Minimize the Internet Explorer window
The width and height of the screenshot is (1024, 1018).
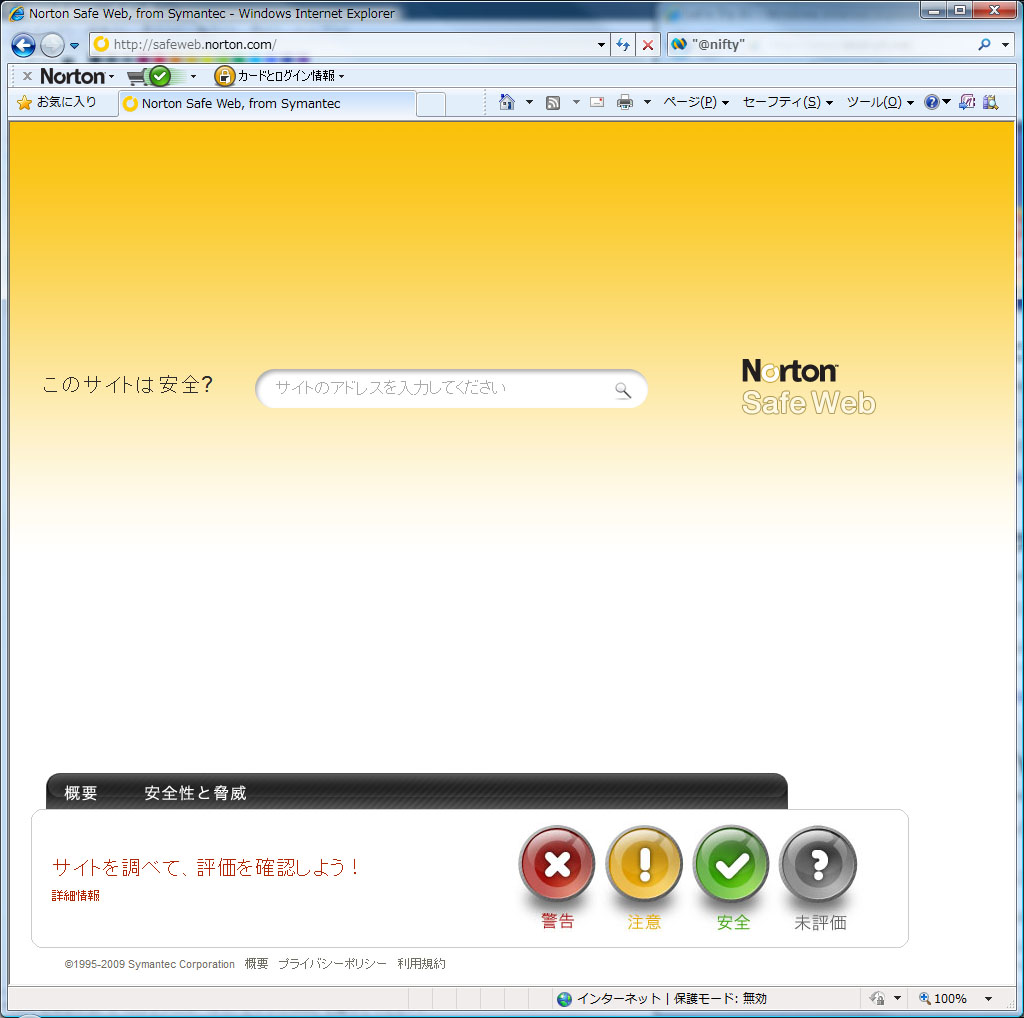pos(935,10)
